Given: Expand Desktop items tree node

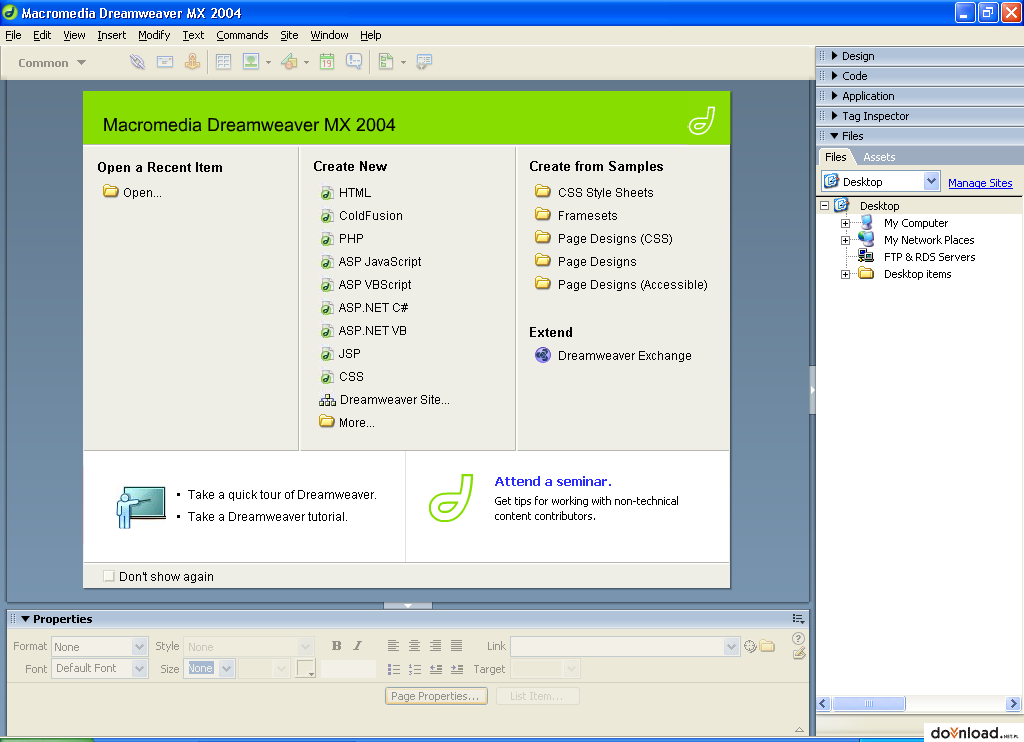Looking at the screenshot, I should point(845,274).
